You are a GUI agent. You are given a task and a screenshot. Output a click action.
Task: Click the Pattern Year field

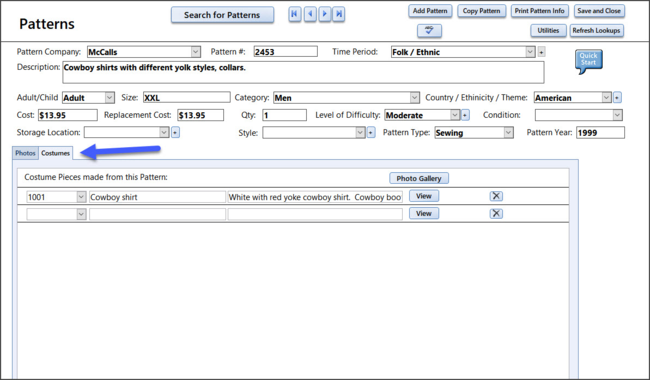(600, 133)
